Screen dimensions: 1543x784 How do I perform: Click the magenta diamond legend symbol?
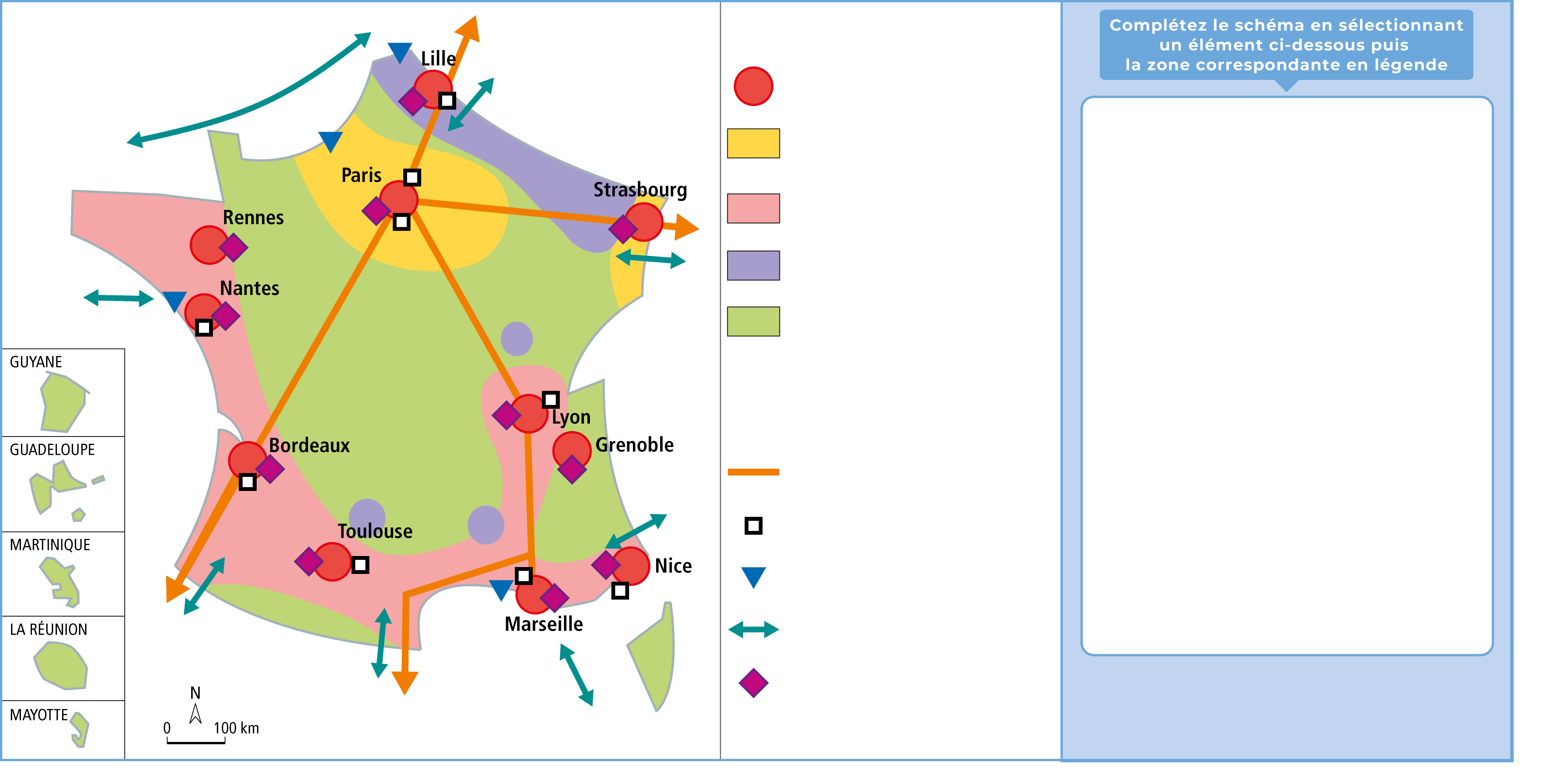(x=753, y=683)
